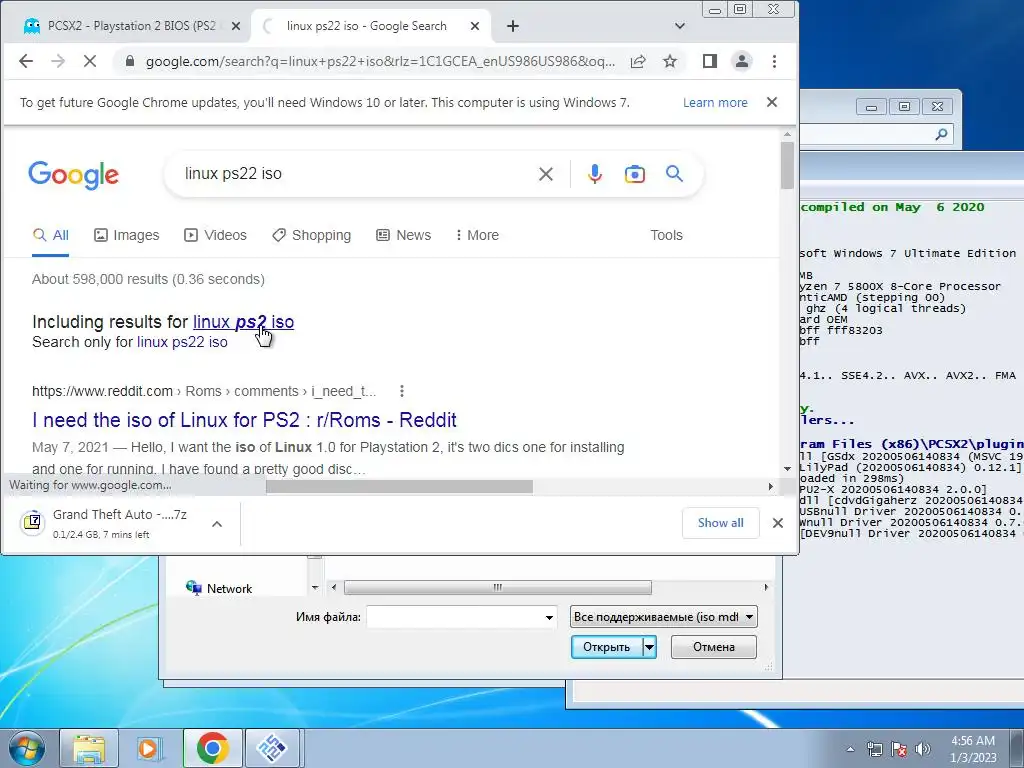Switch to Shopping results

point(312,235)
